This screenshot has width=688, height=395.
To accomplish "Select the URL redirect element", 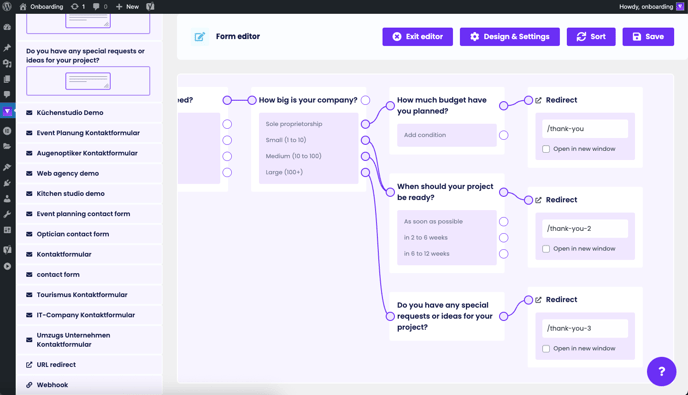I will (x=89, y=365).
